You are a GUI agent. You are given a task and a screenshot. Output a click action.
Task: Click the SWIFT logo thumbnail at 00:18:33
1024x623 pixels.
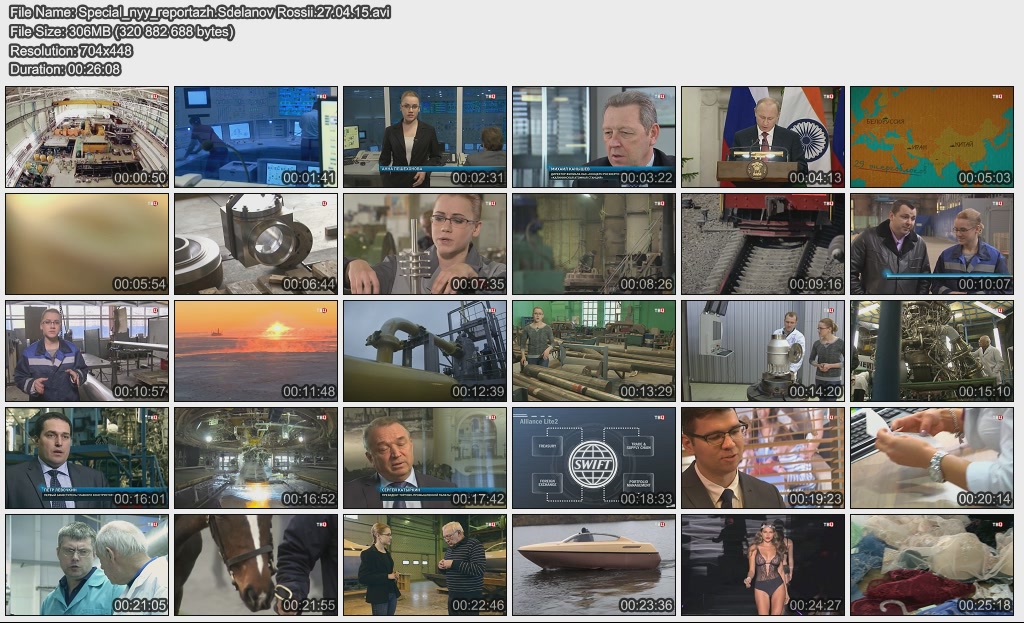point(594,458)
